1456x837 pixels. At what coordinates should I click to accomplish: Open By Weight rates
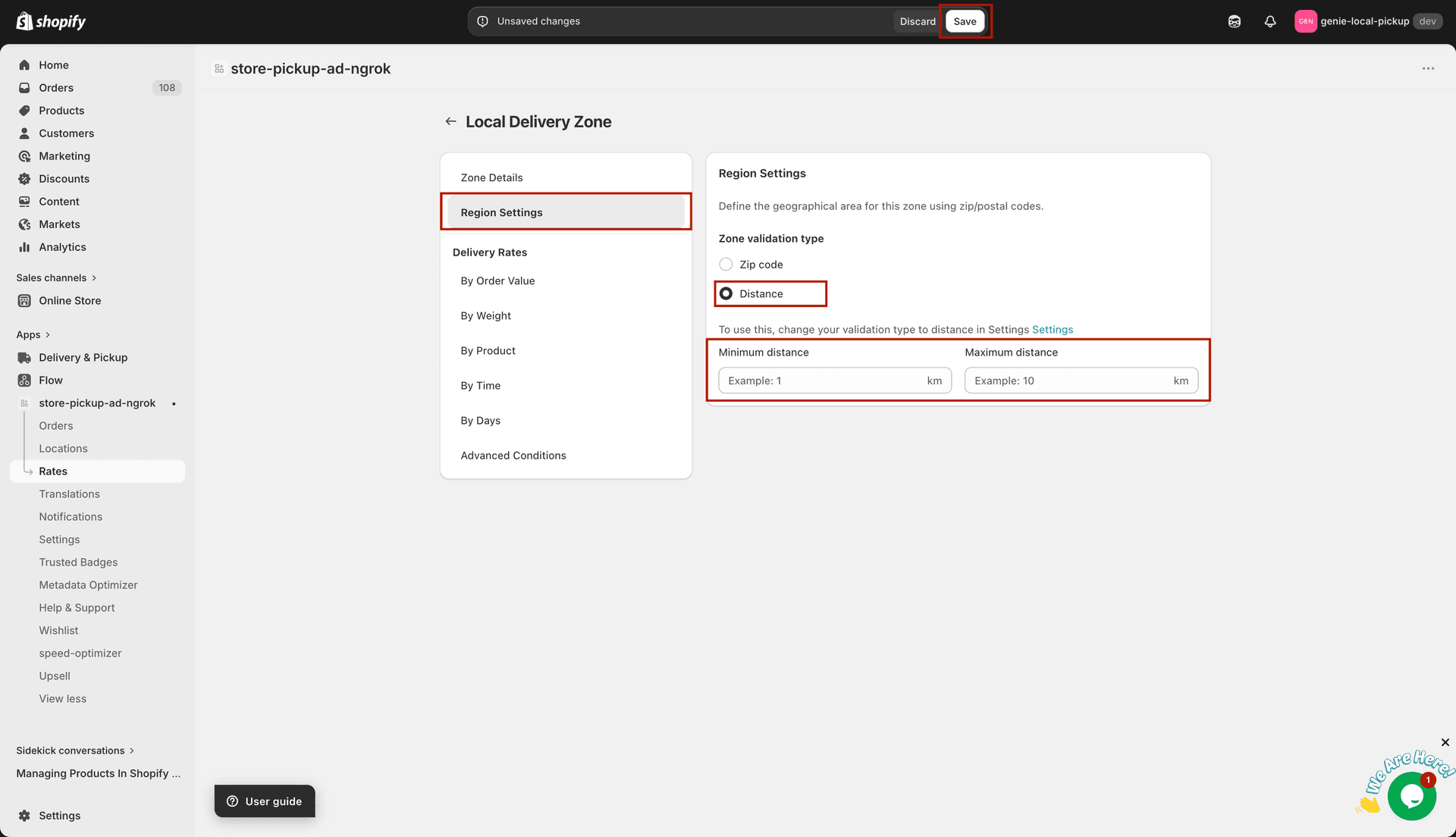566,315
